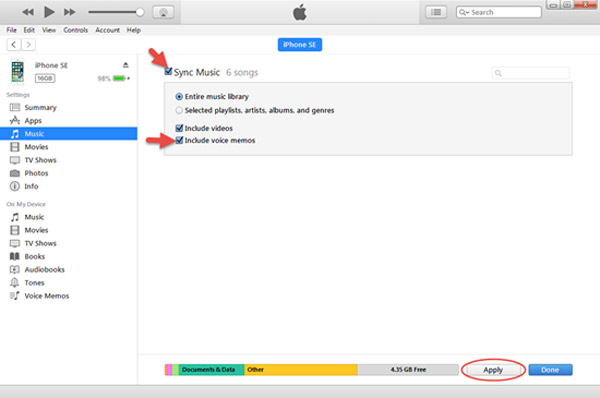Click the Documents & Data storage segment
600x398 pixels.
[x=211, y=370]
